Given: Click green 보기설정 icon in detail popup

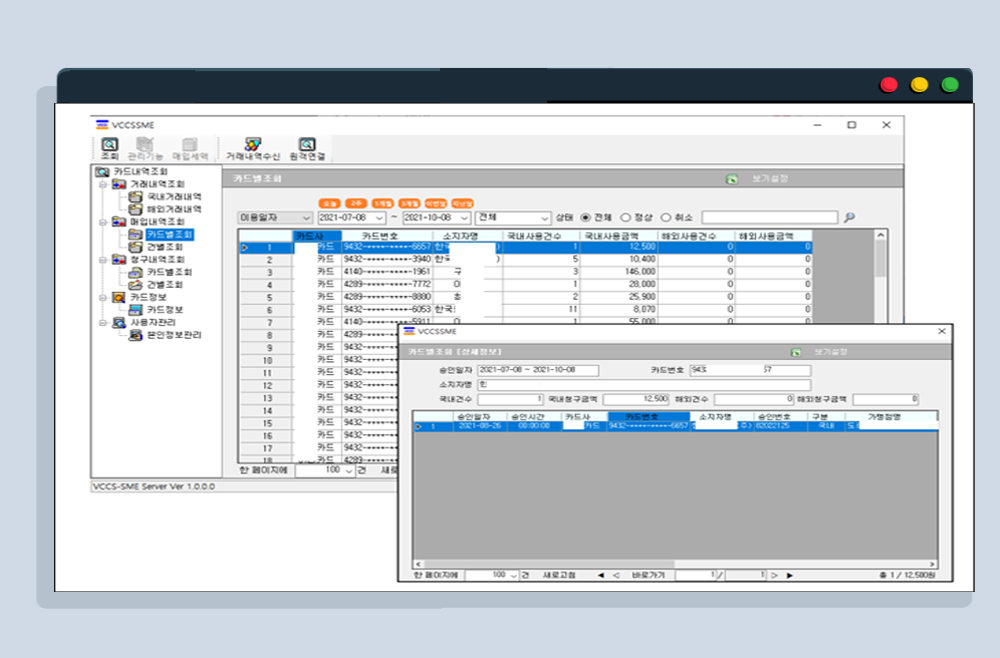Looking at the screenshot, I should [796, 352].
